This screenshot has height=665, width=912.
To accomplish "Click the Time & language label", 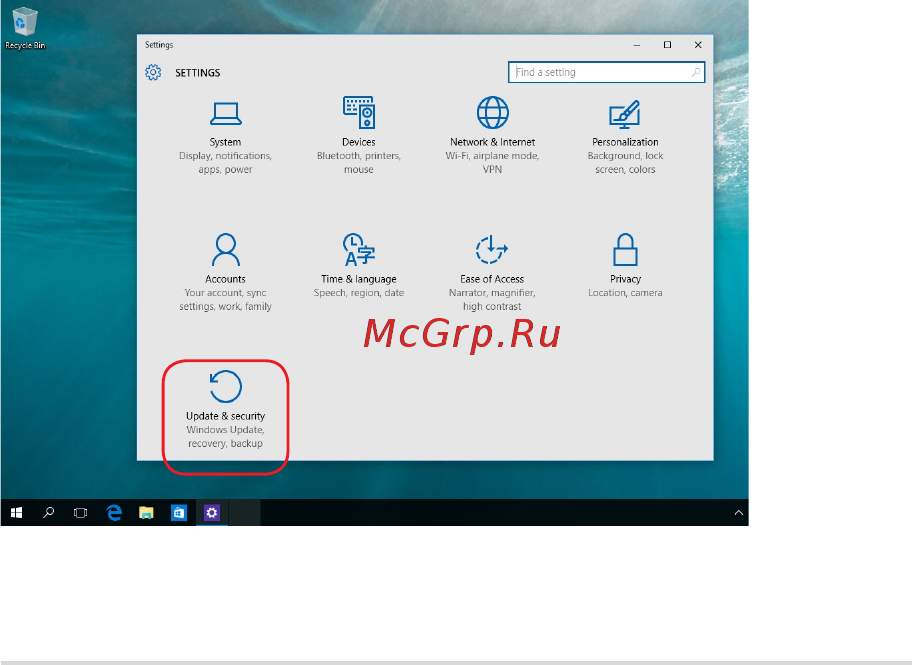I will [359, 279].
